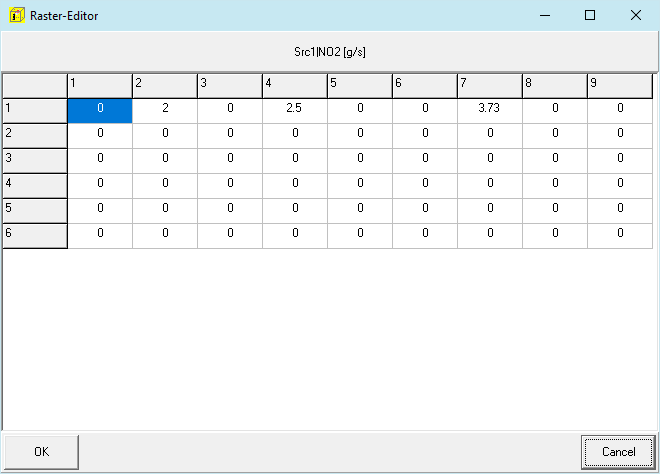Click column header 9
660x474 pixels.
(620, 86)
